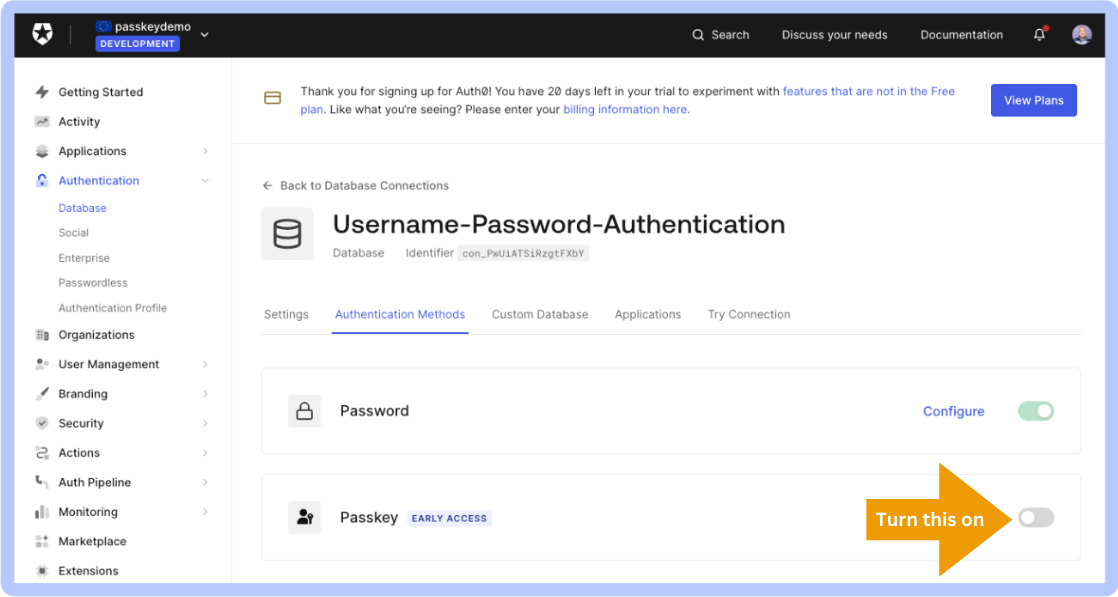
Task: Open Marketplace in sidebar
Action: 92,541
